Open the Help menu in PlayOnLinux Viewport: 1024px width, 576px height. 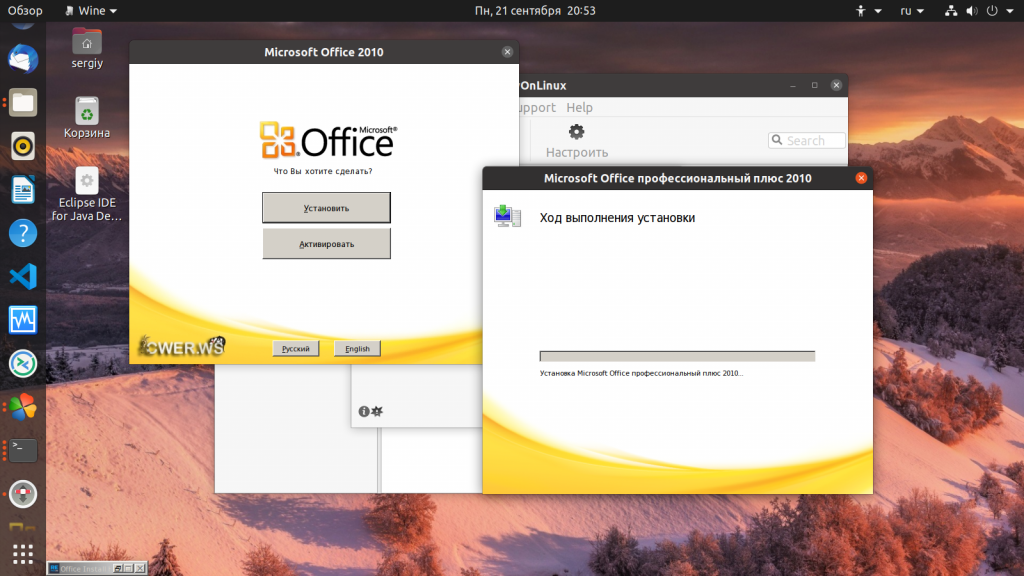click(x=579, y=107)
